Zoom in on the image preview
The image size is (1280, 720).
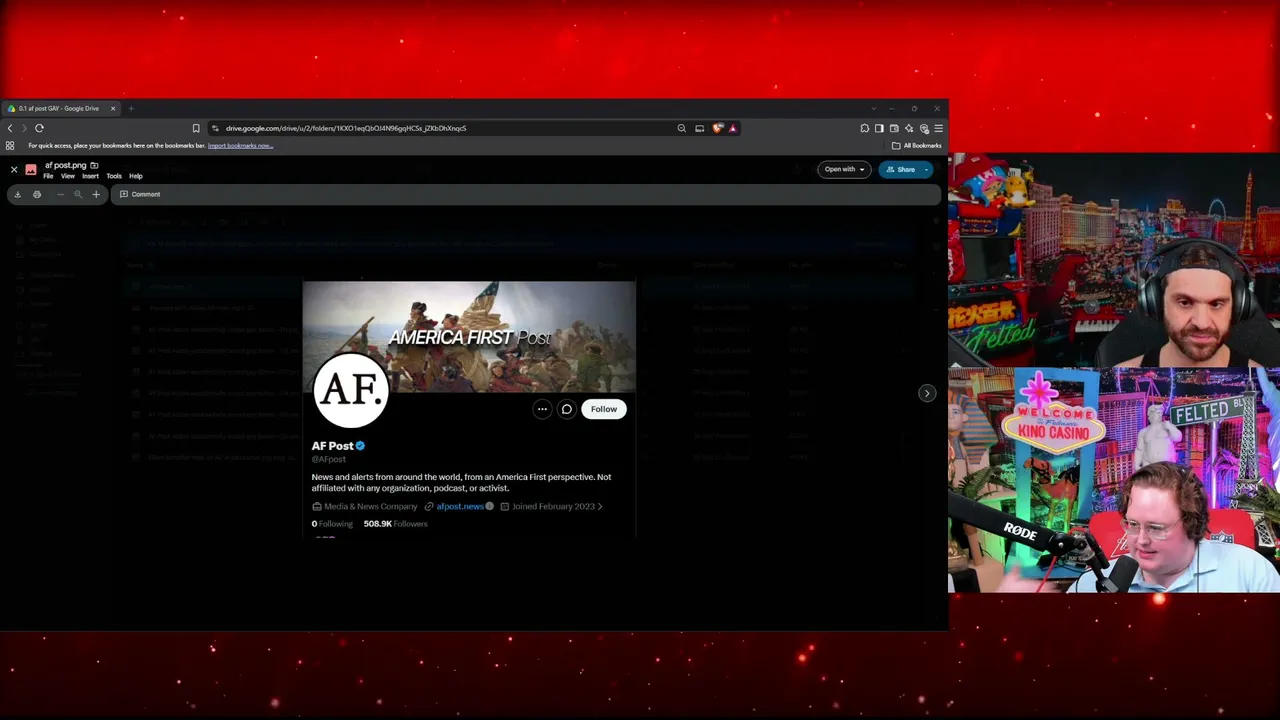coord(96,194)
